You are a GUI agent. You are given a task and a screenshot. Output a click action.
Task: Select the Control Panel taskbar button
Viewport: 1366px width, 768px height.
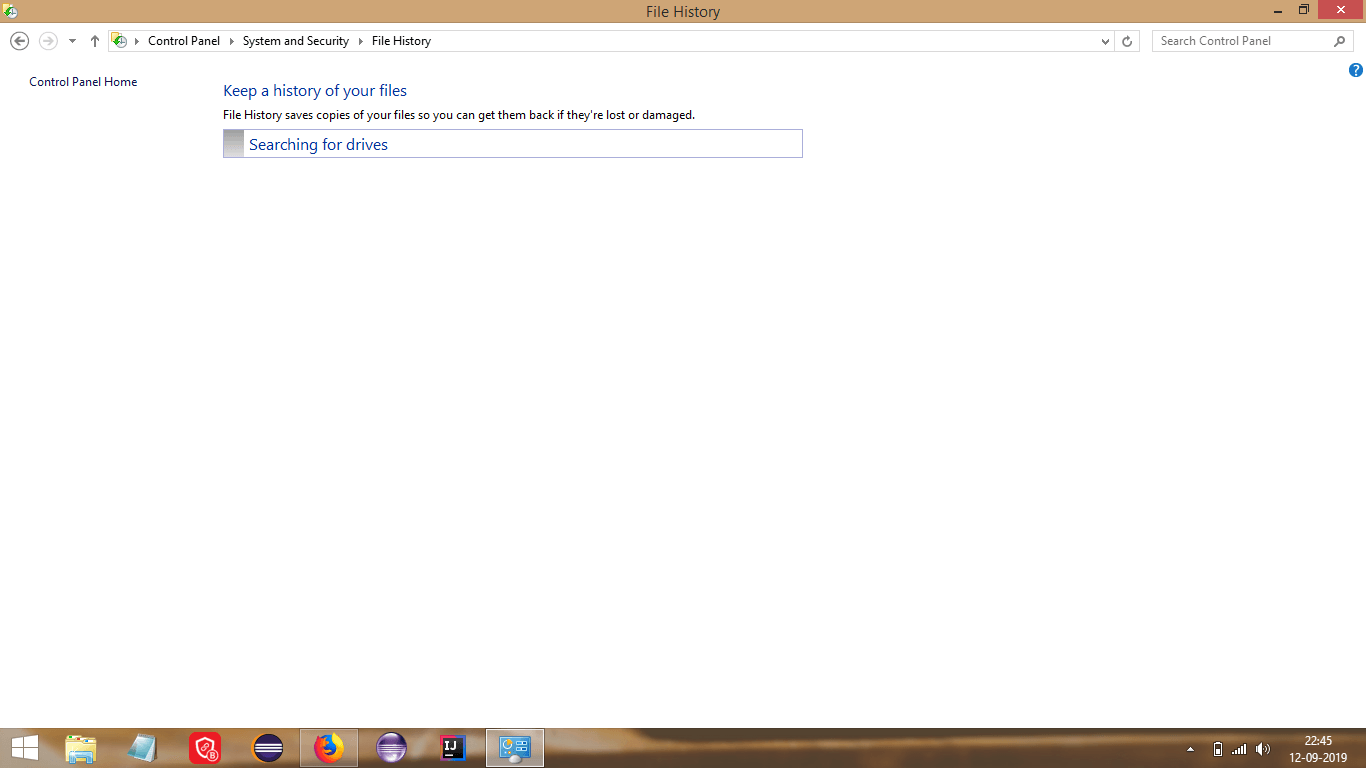coord(515,748)
